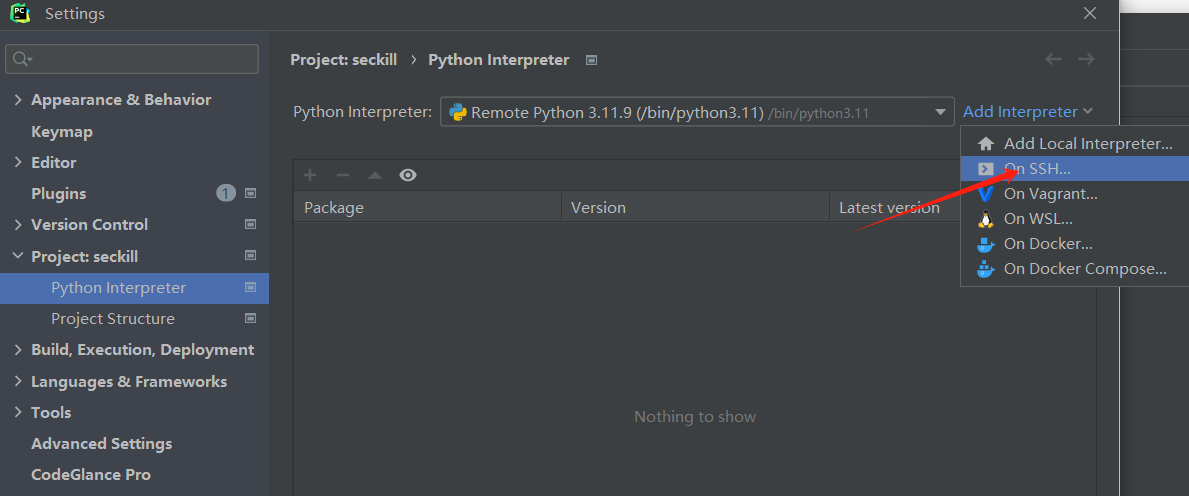Screen dimensions: 1189x496
Task: Toggle the show early releases eye icon
Action: coord(407,175)
